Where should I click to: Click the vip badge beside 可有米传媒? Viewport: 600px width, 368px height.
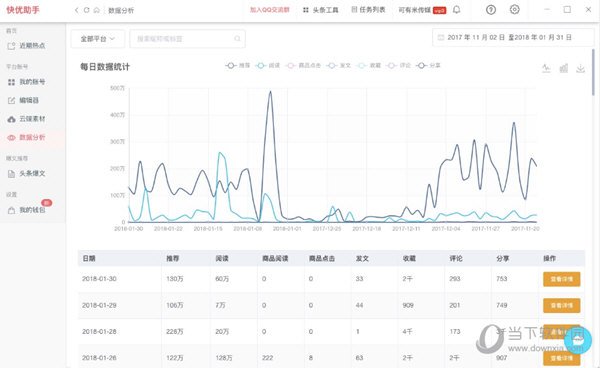tap(439, 10)
